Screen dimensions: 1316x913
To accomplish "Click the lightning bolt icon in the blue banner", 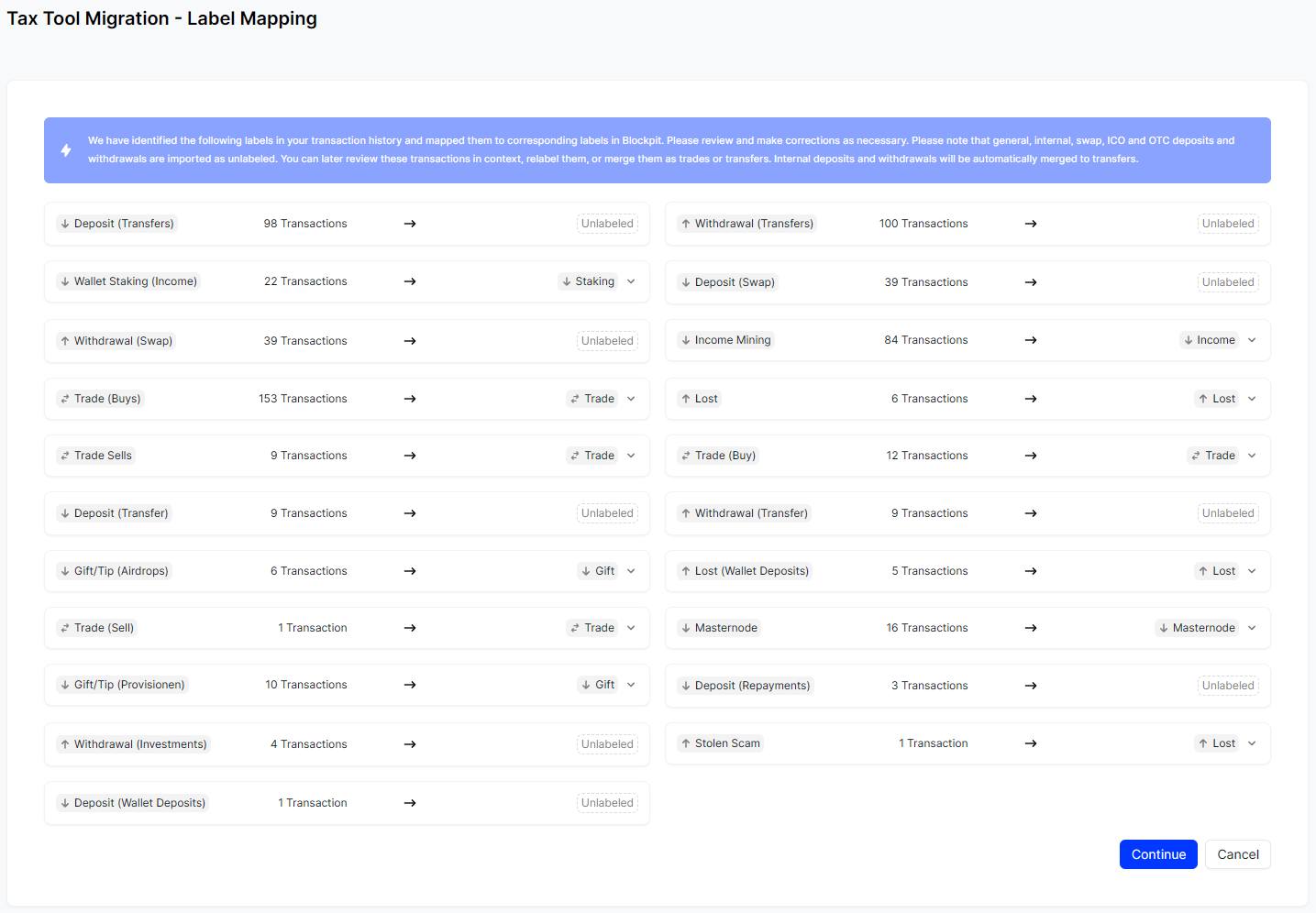I will coord(65,149).
